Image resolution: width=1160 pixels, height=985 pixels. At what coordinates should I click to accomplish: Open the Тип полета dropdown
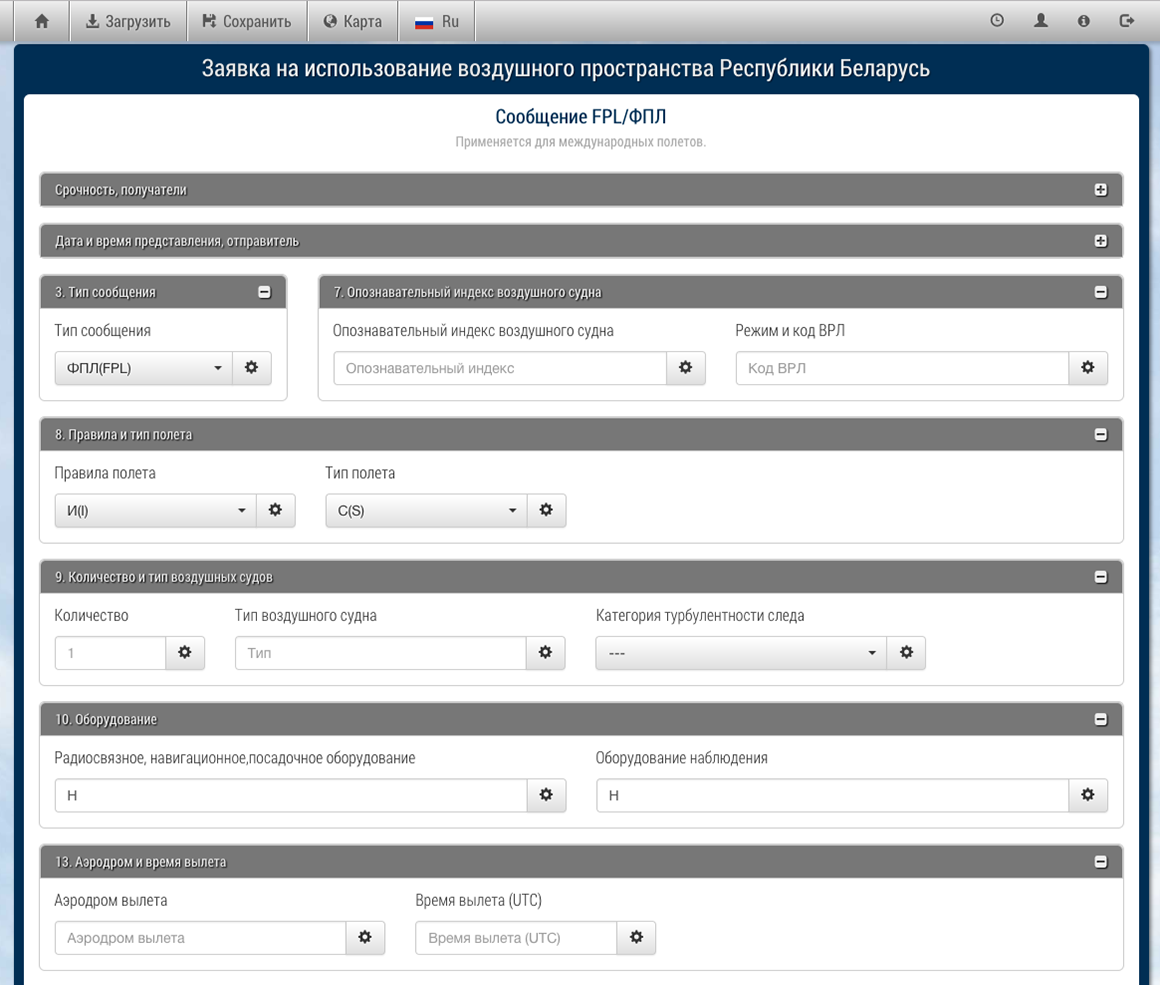(x=426, y=511)
